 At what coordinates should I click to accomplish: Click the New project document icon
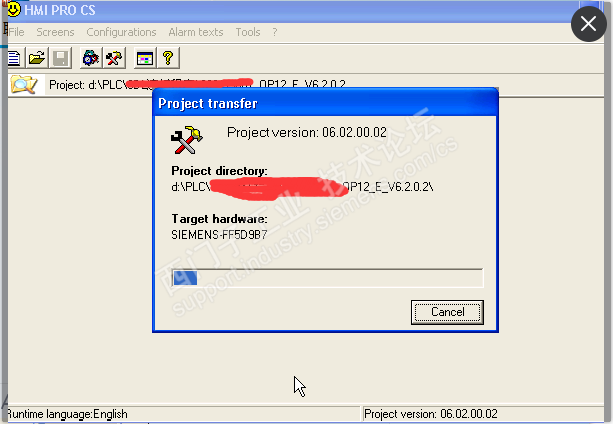point(15,58)
